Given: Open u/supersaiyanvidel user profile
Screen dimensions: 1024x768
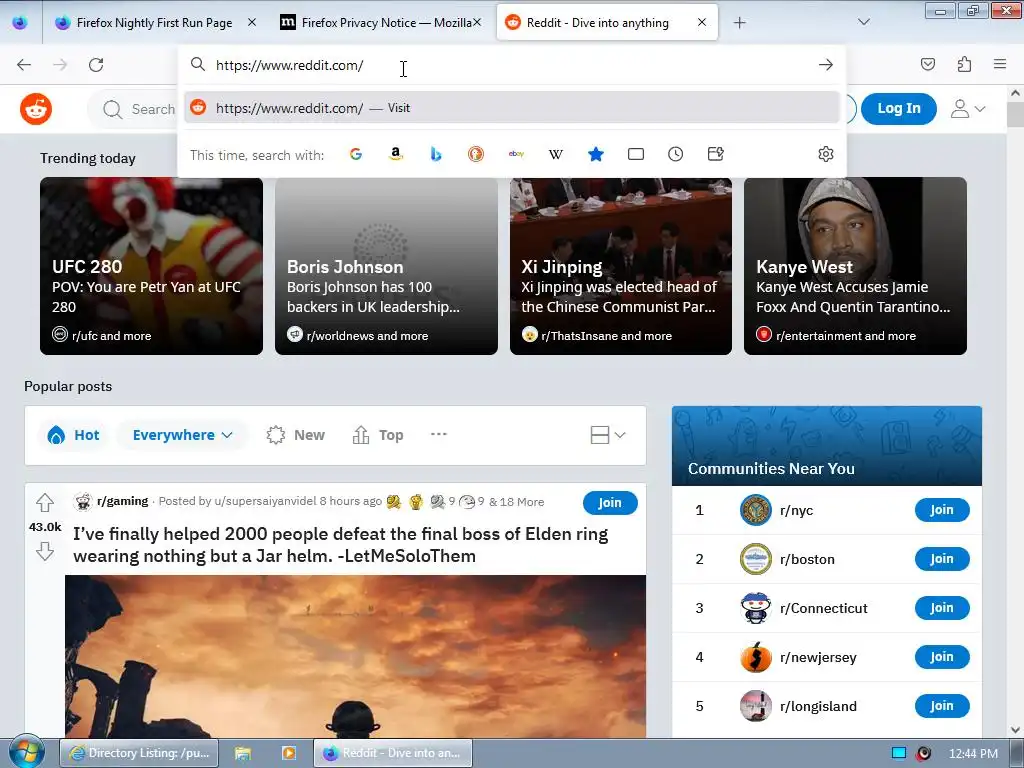Looking at the screenshot, I should coord(265,501).
